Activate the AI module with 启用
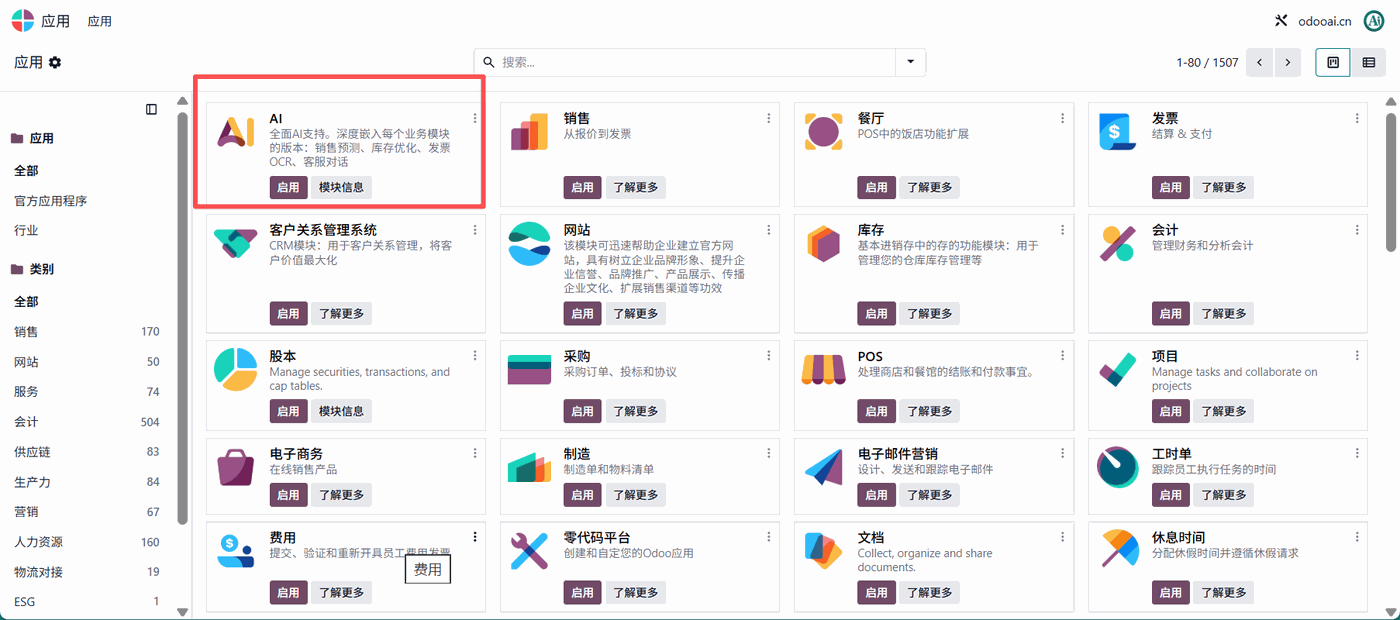 pos(288,187)
